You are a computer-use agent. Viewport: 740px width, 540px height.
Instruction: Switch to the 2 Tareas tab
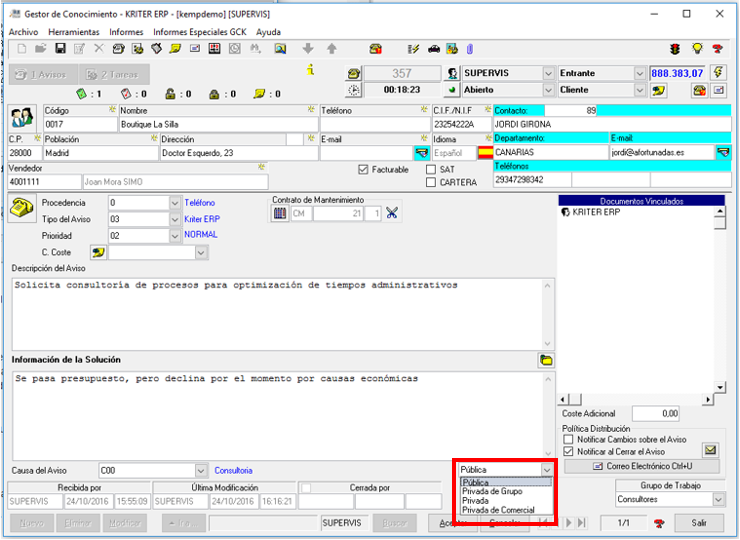(x=114, y=75)
